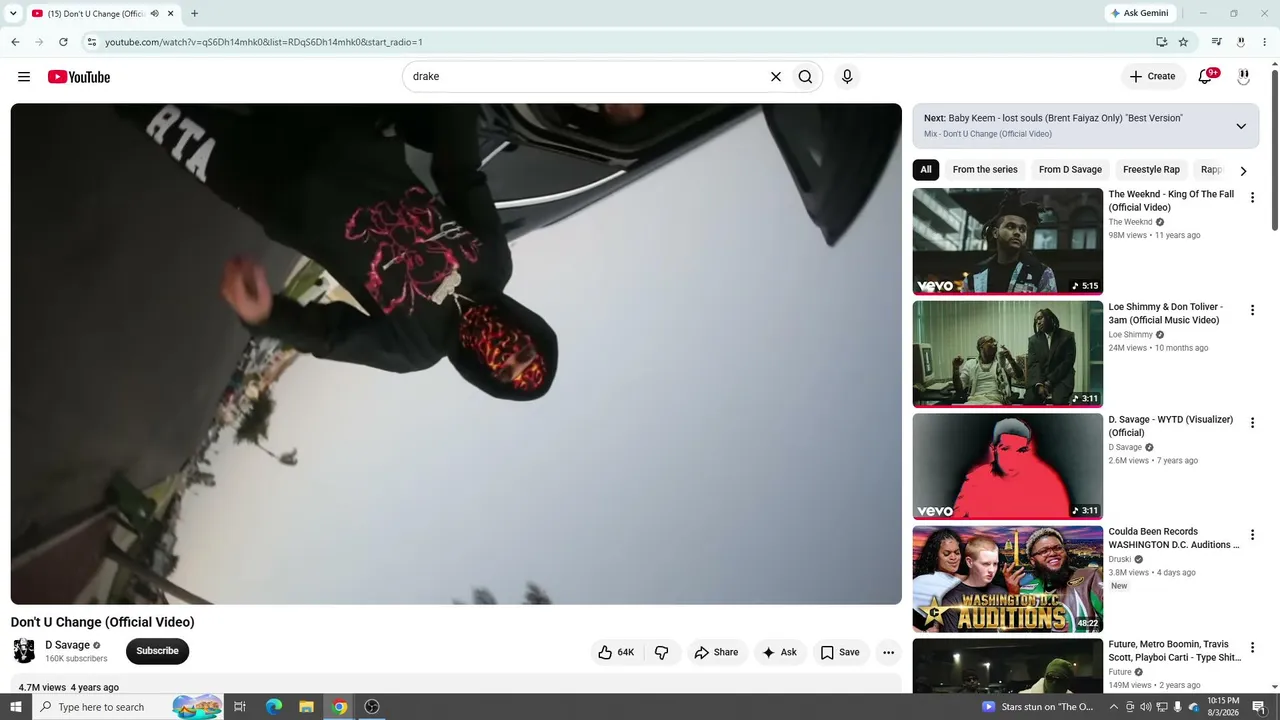The image size is (1280, 720).
Task: Open options for Loe Shimmy video
Action: click(x=1252, y=311)
